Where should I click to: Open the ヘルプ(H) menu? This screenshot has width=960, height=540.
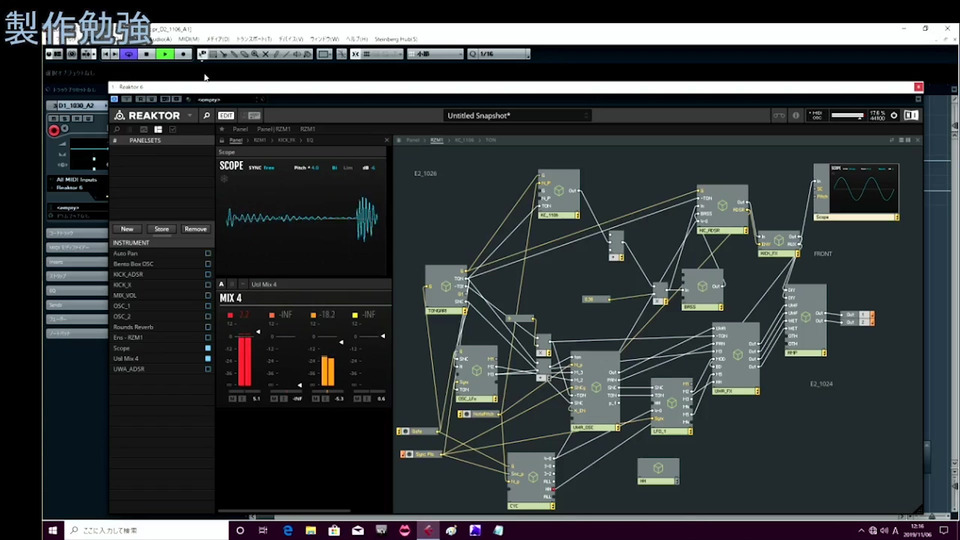(357, 39)
